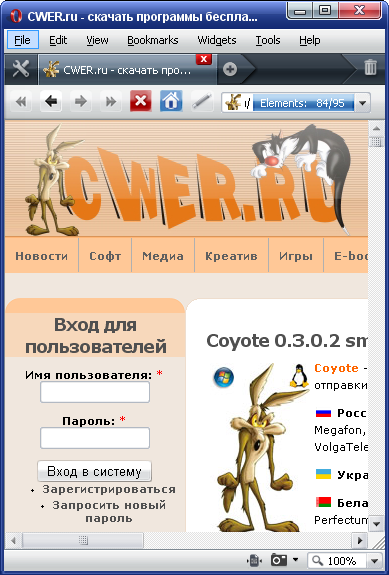
Task: Click the vertical scrollbar down arrow
Action: click(x=376, y=525)
